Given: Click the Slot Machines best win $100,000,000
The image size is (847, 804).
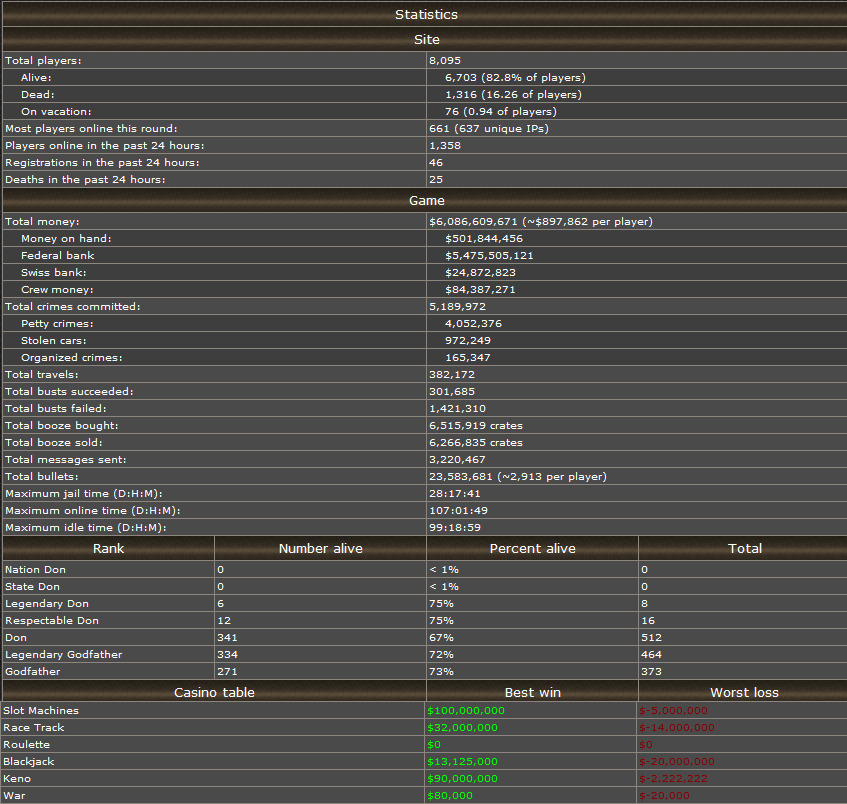Looking at the screenshot, I should coord(466,711).
